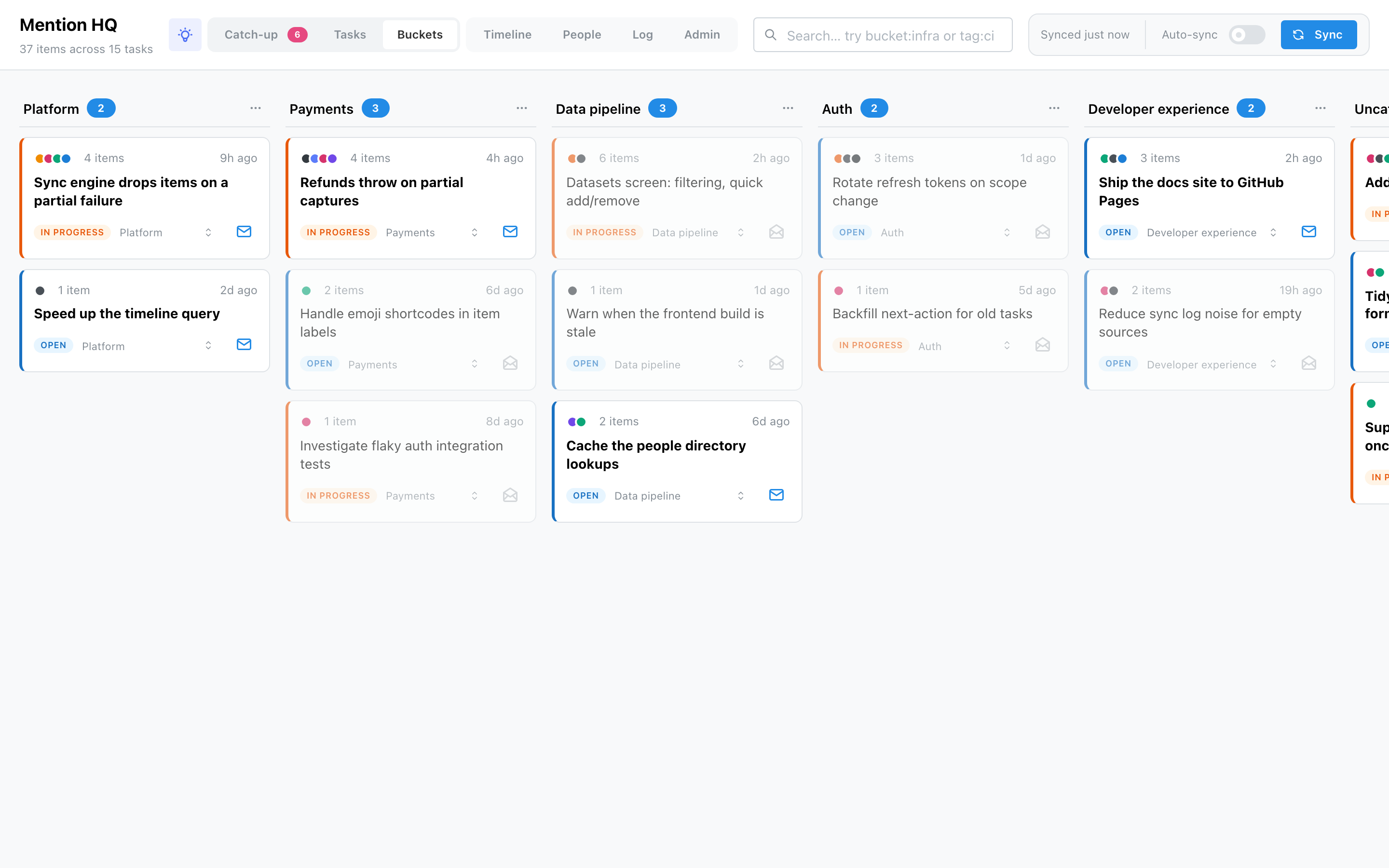This screenshot has height=868, width=1389.
Task: Click open-envelope icon on 'Rotate refresh tokens' card
Action: [x=1043, y=231]
